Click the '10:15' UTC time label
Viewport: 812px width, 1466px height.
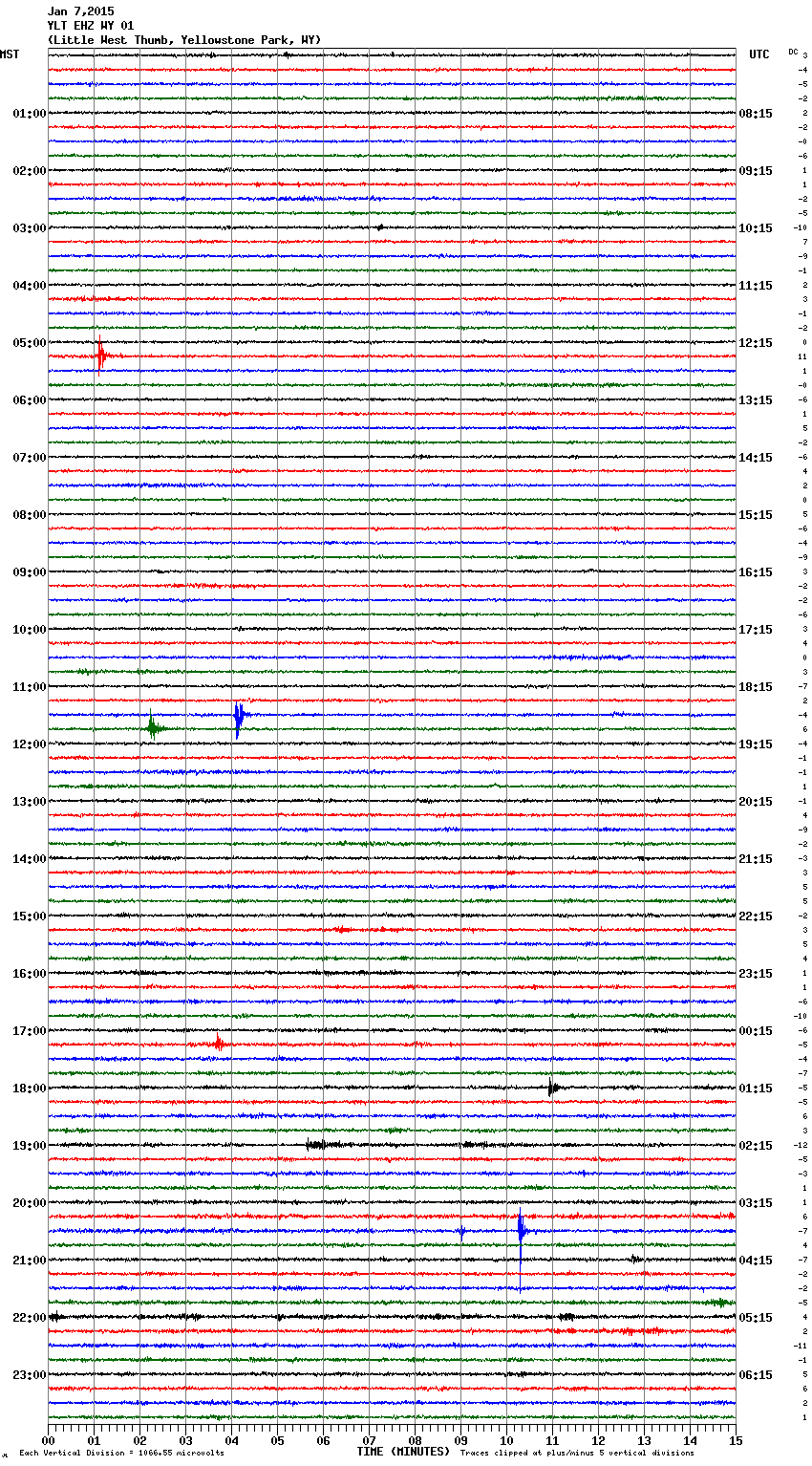756,228
